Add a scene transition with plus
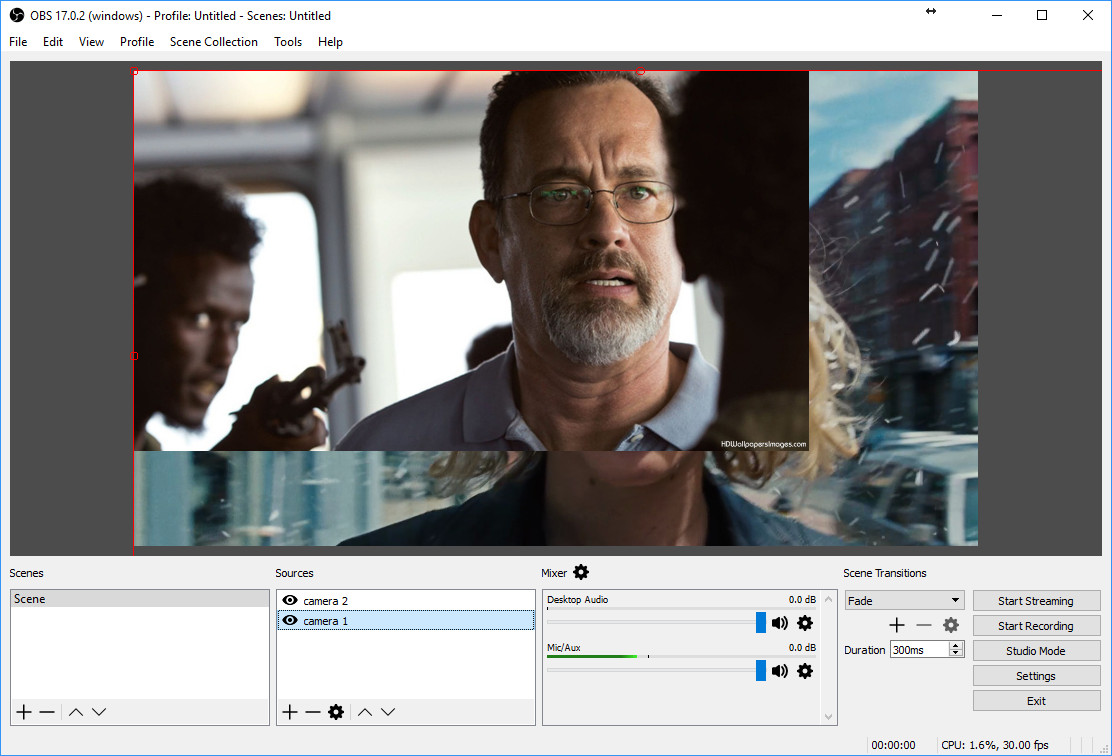This screenshot has width=1112, height=756. pyautogui.click(x=897, y=625)
